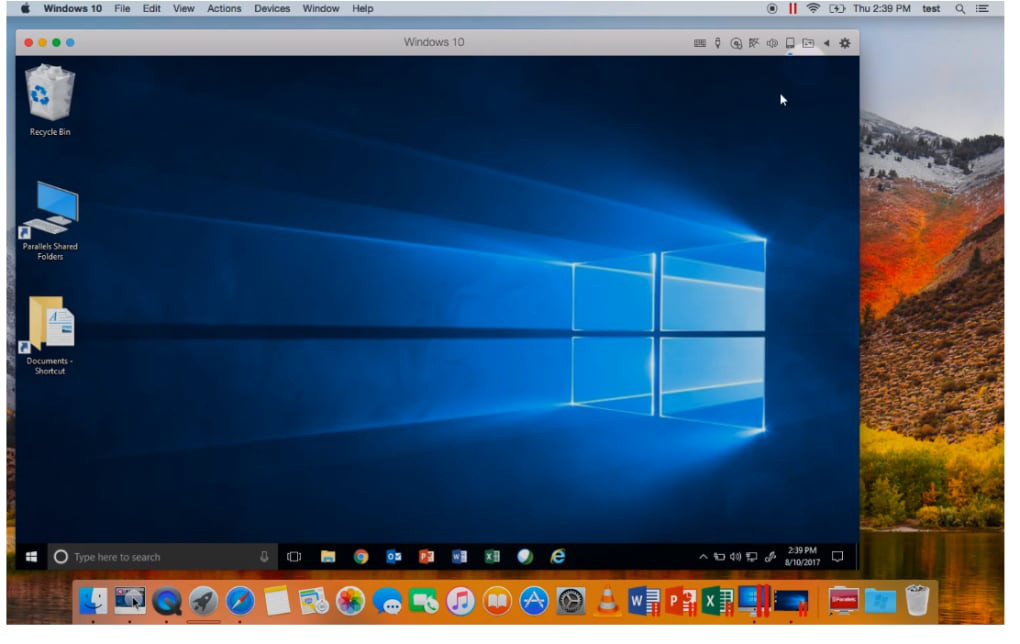This screenshot has width=1020, height=644.
Task: Launch Internet Explorer from the Windows taskbar
Action: (558, 557)
